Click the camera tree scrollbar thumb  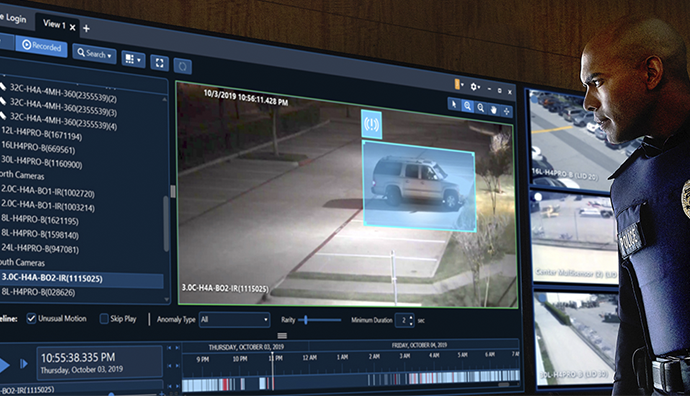[166, 223]
